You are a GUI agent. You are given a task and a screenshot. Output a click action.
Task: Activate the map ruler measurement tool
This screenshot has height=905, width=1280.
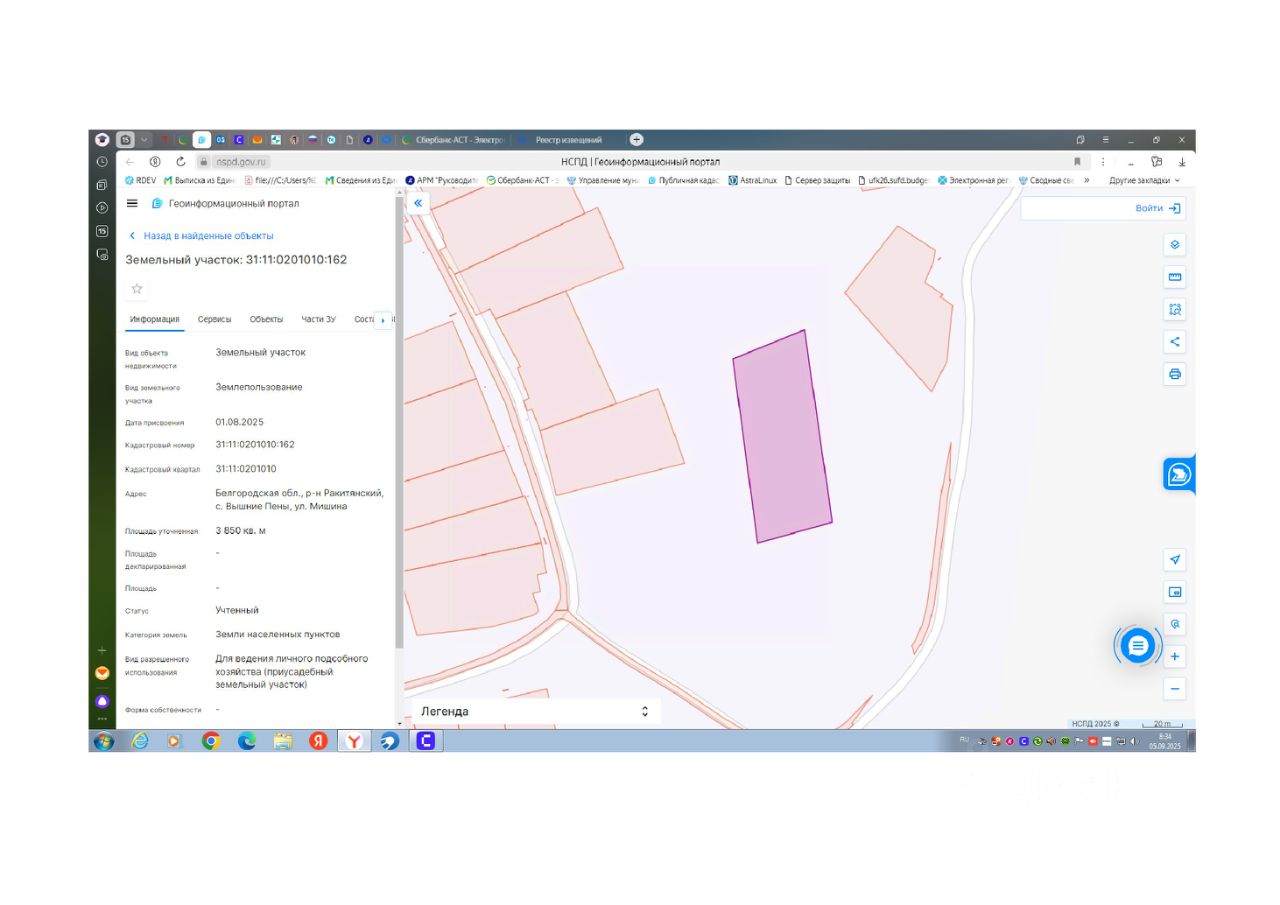pyautogui.click(x=1175, y=277)
